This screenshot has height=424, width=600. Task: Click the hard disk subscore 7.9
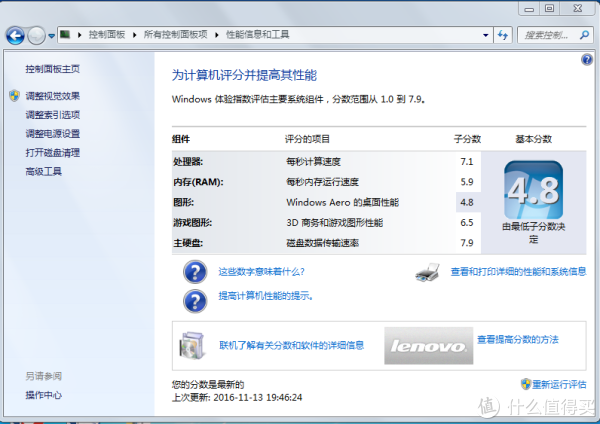pos(467,243)
